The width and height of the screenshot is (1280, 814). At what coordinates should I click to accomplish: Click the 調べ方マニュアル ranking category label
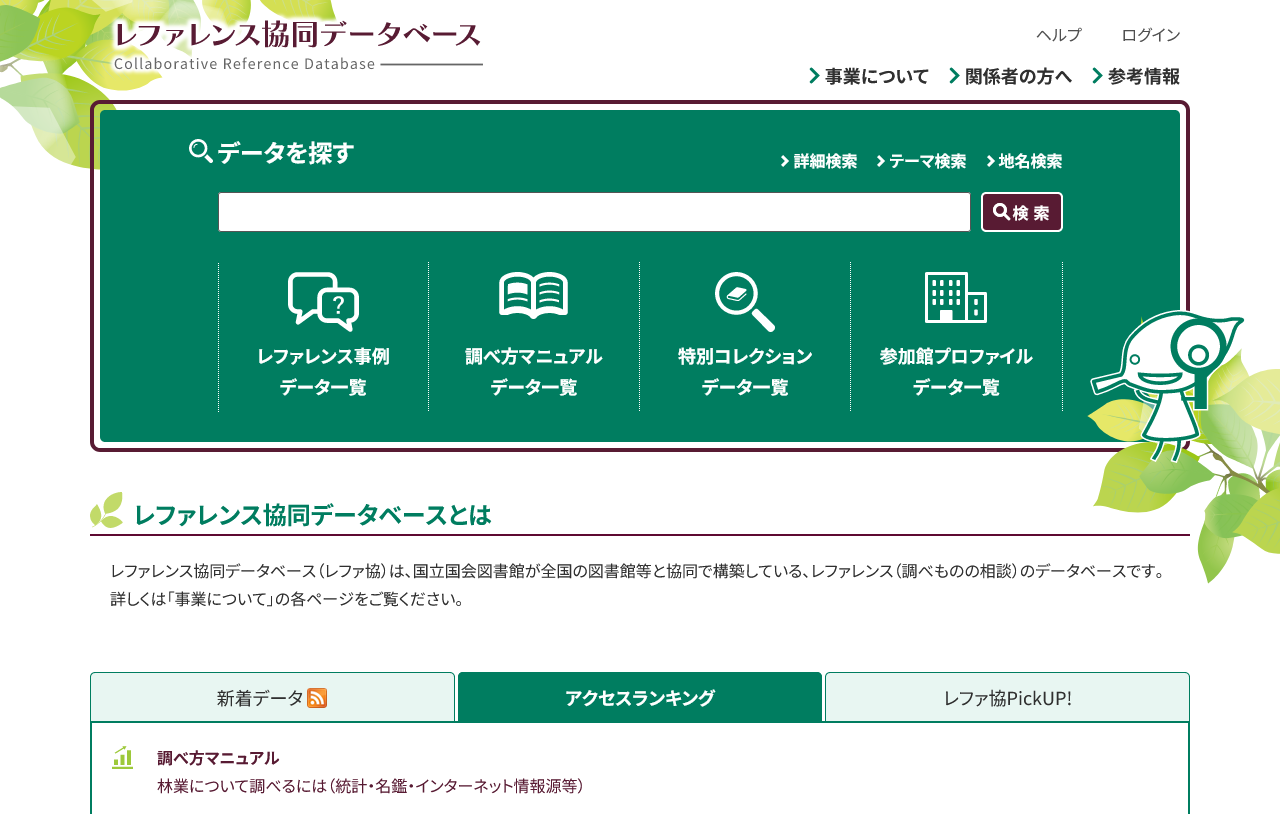pos(218,758)
